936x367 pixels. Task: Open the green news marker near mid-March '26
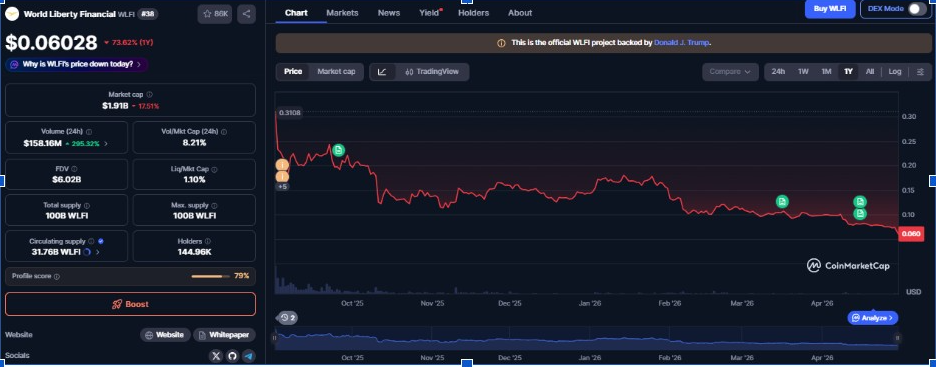coord(782,202)
